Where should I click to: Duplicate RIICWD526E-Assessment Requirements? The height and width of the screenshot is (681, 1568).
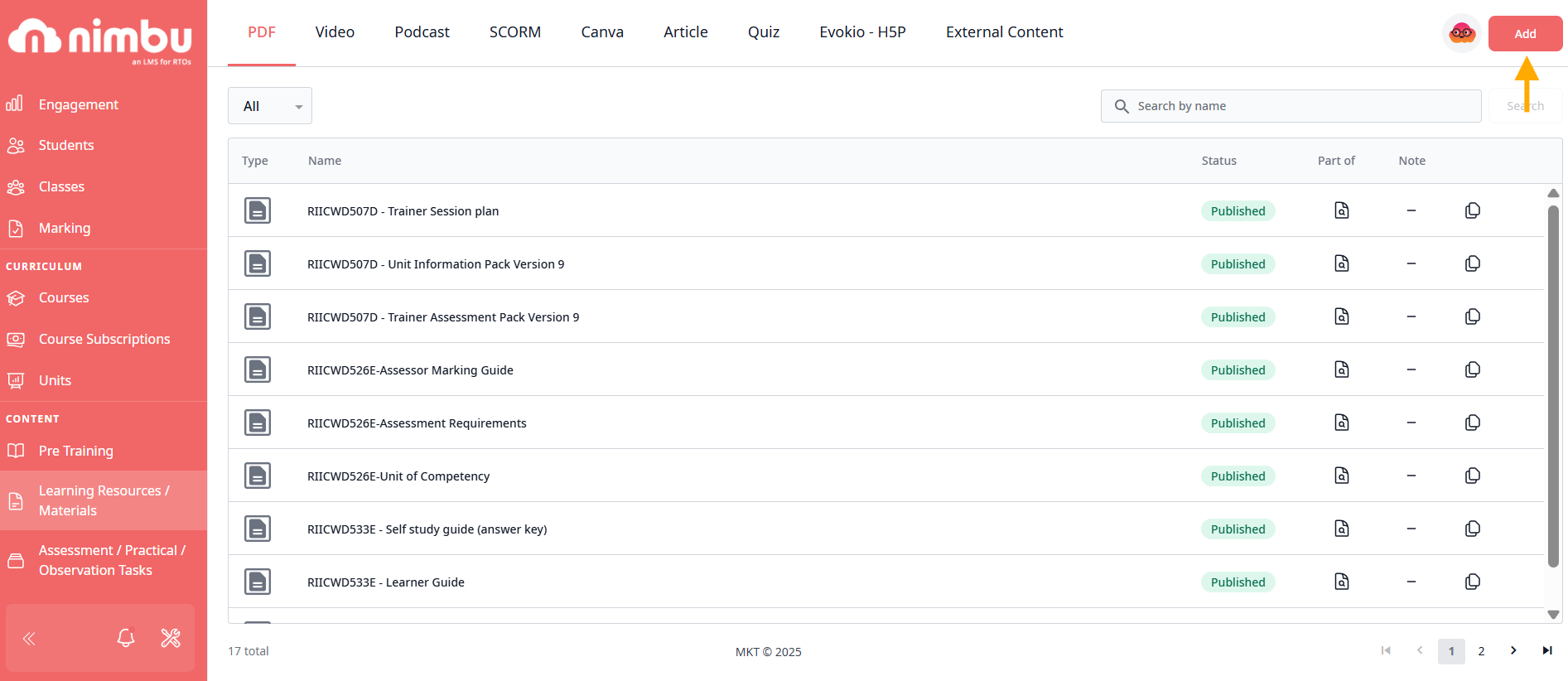coord(1473,423)
